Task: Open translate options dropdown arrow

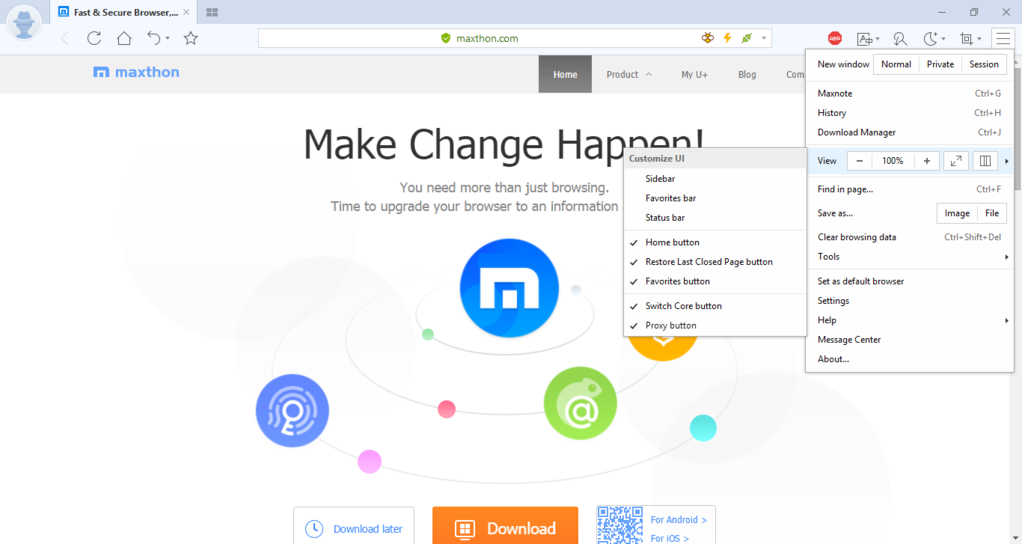Action: [x=878, y=39]
